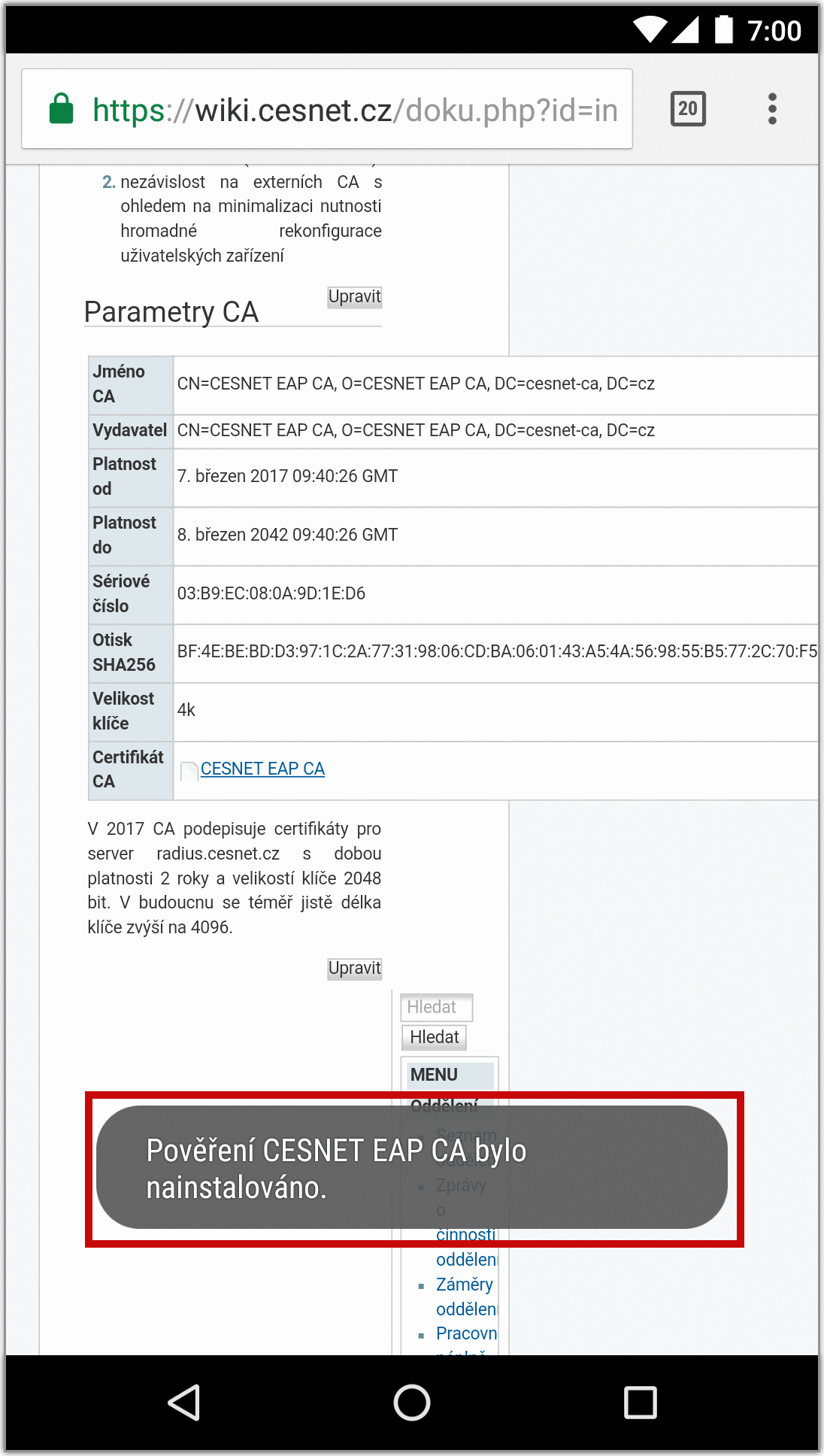Tap the battery status bar icon
This screenshot has height=1456, width=824.
(723, 29)
